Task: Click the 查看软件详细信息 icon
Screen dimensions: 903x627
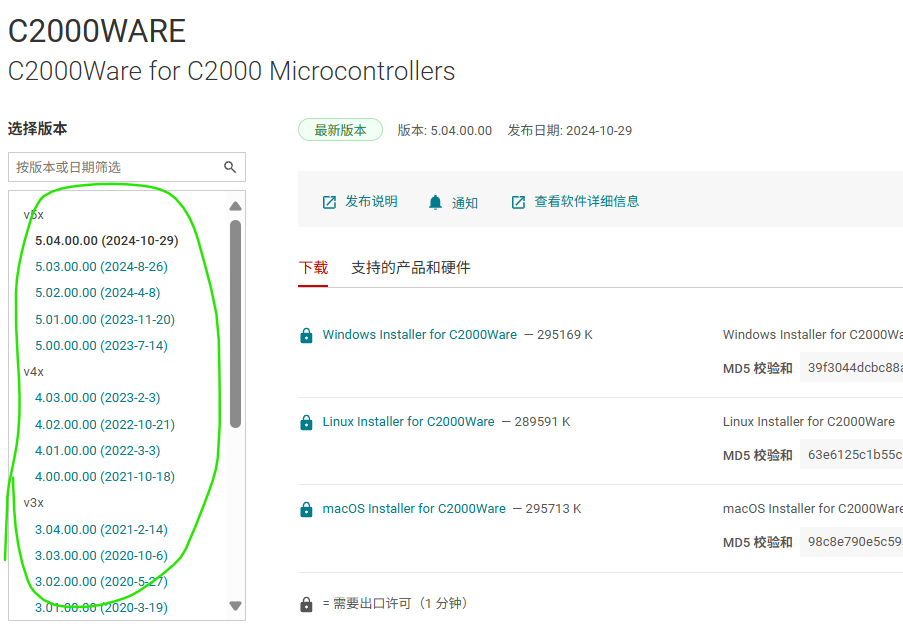Action: [x=518, y=201]
